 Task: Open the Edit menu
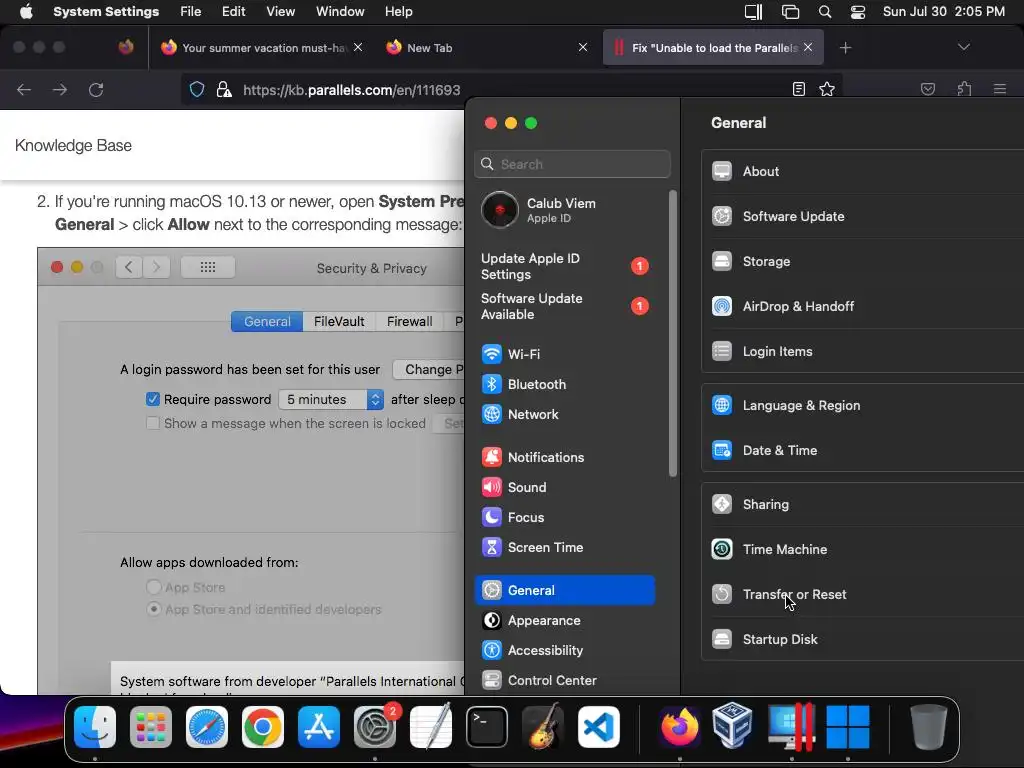point(233,12)
